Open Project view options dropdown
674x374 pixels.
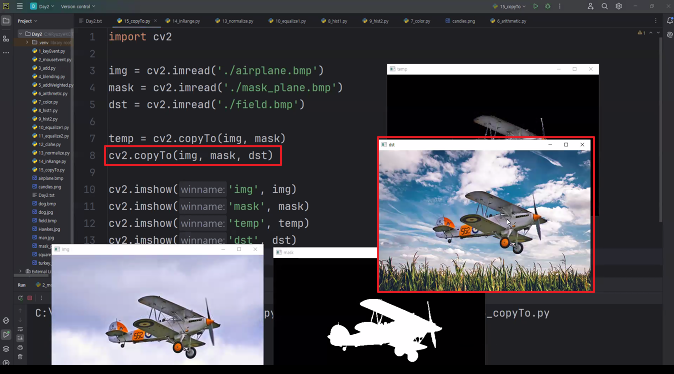pyautogui.click(x=28, y=21)
